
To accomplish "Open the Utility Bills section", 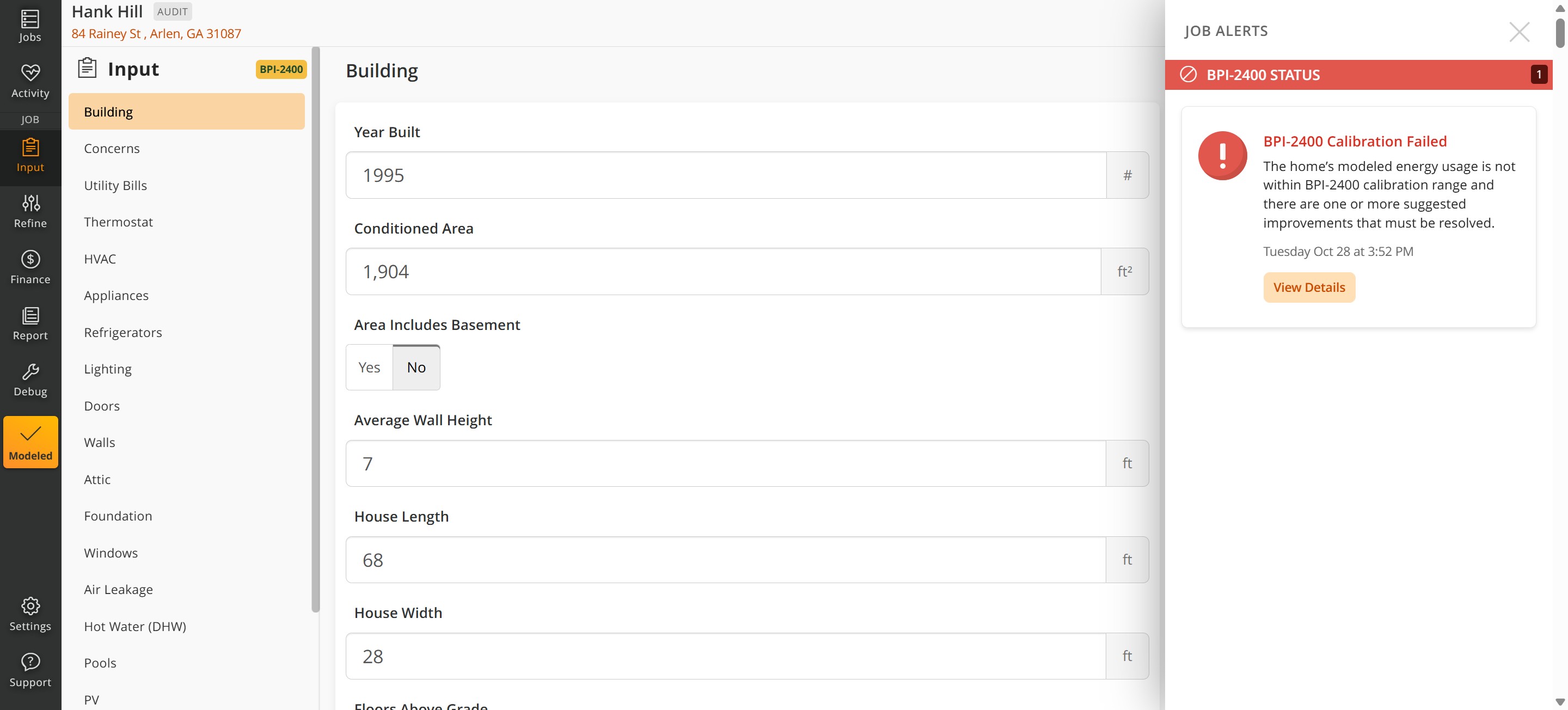I will [x=115, y=185].
